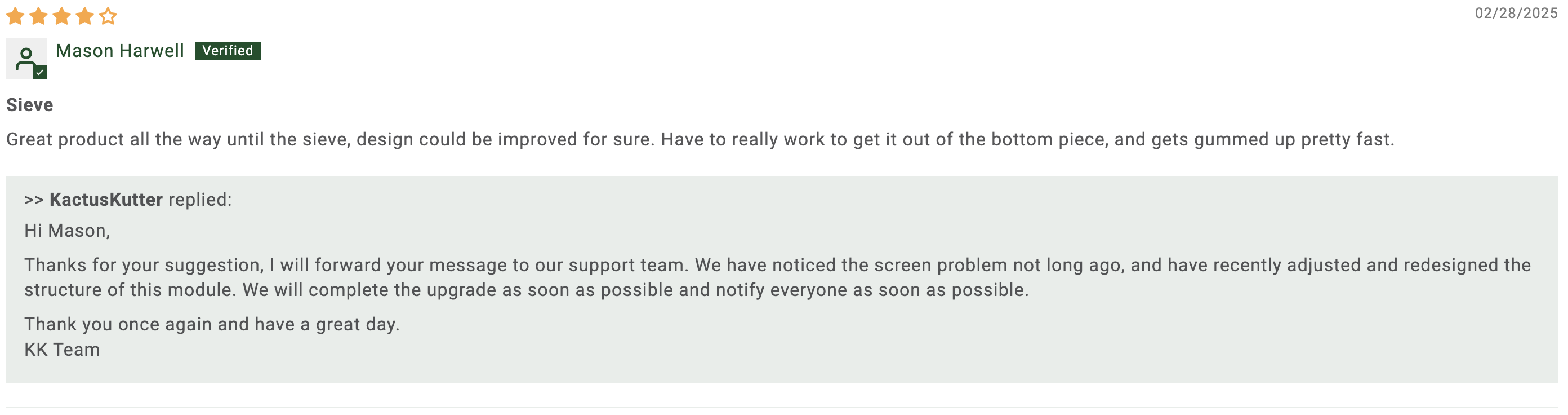Click the reply paragraph about the screen problem
Image resolution: width=1568 pixels, height=415 pixels.
[777, 277]
